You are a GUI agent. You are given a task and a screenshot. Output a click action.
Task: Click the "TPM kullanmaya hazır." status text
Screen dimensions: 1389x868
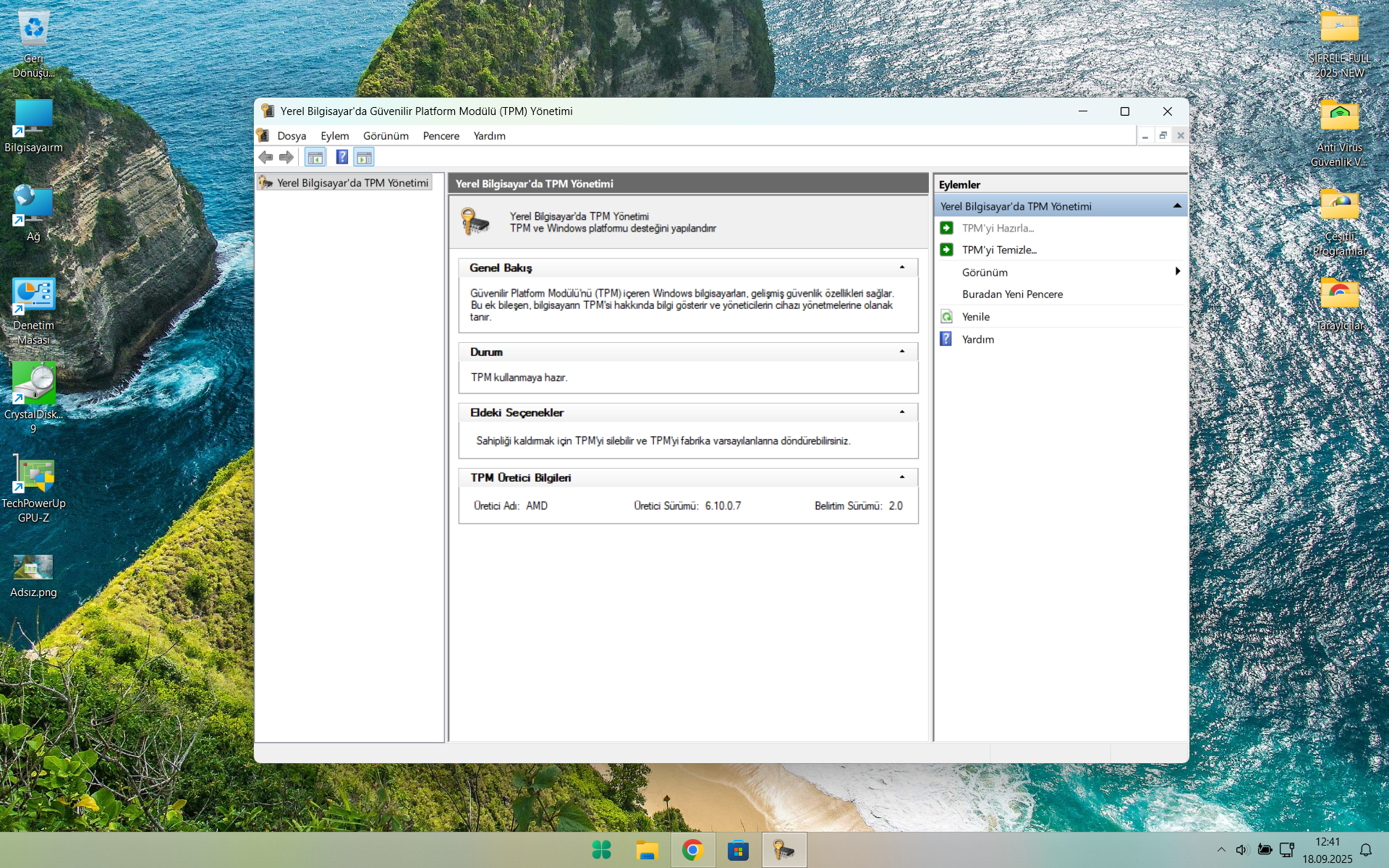[x=519, y=378]
